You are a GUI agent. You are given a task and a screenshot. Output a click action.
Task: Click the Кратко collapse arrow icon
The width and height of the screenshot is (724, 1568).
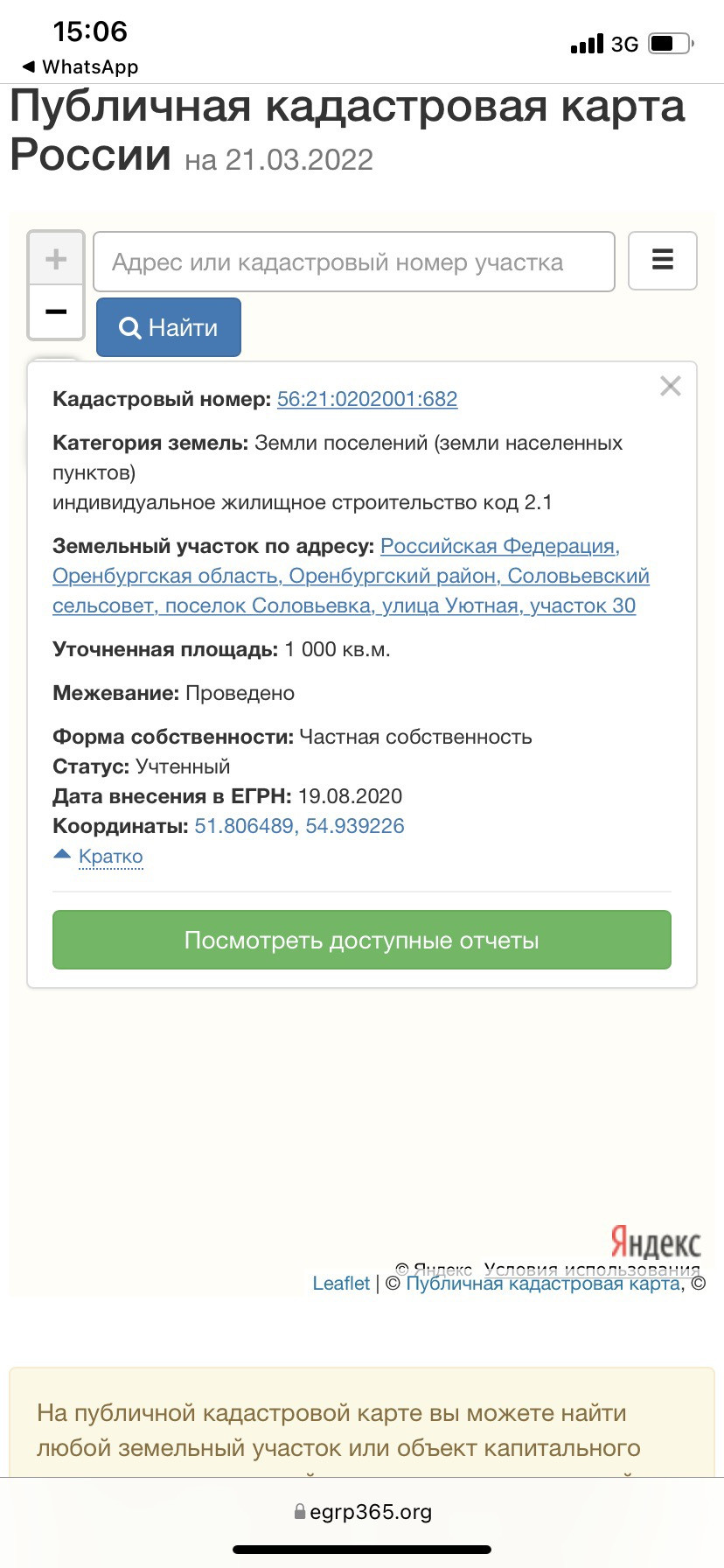(x=62, y=854)
